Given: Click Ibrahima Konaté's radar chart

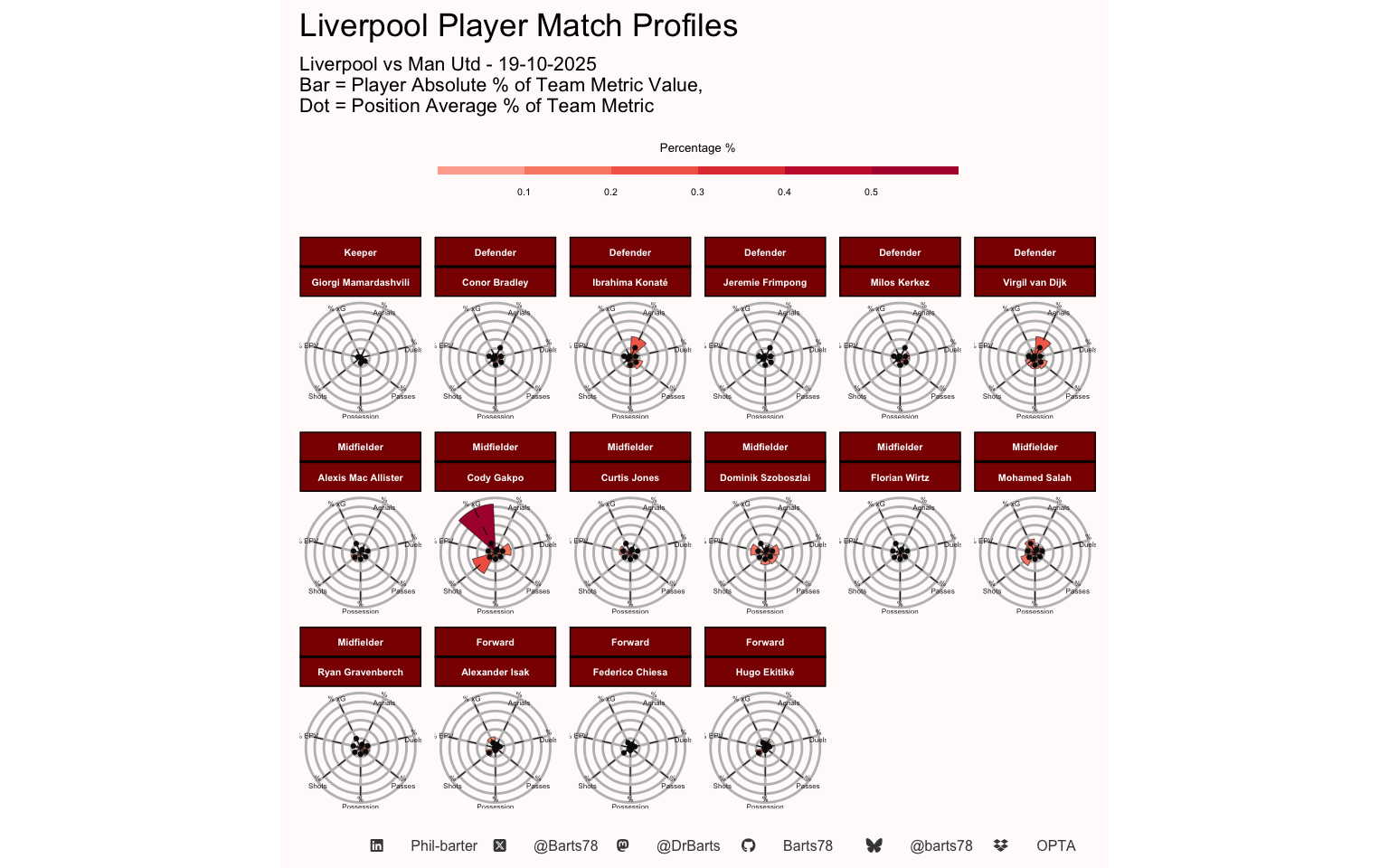Looking at the screenshot, I should (x=630, y=358).
